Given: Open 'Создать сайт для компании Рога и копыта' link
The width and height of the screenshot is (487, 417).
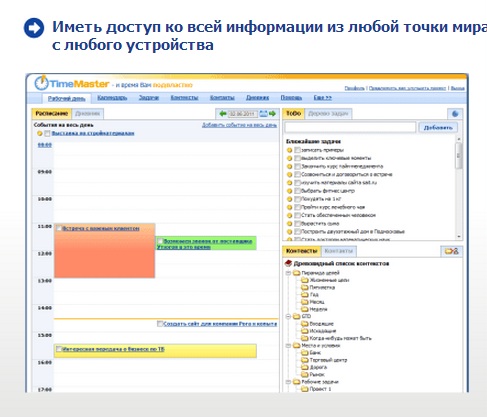Looking at the screenshot, I should (220, 324).
